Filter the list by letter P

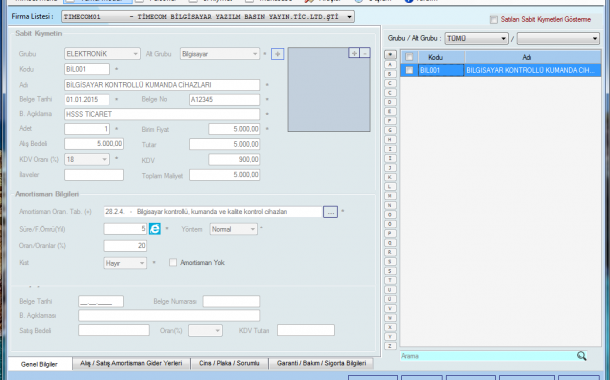pos(390,233)
